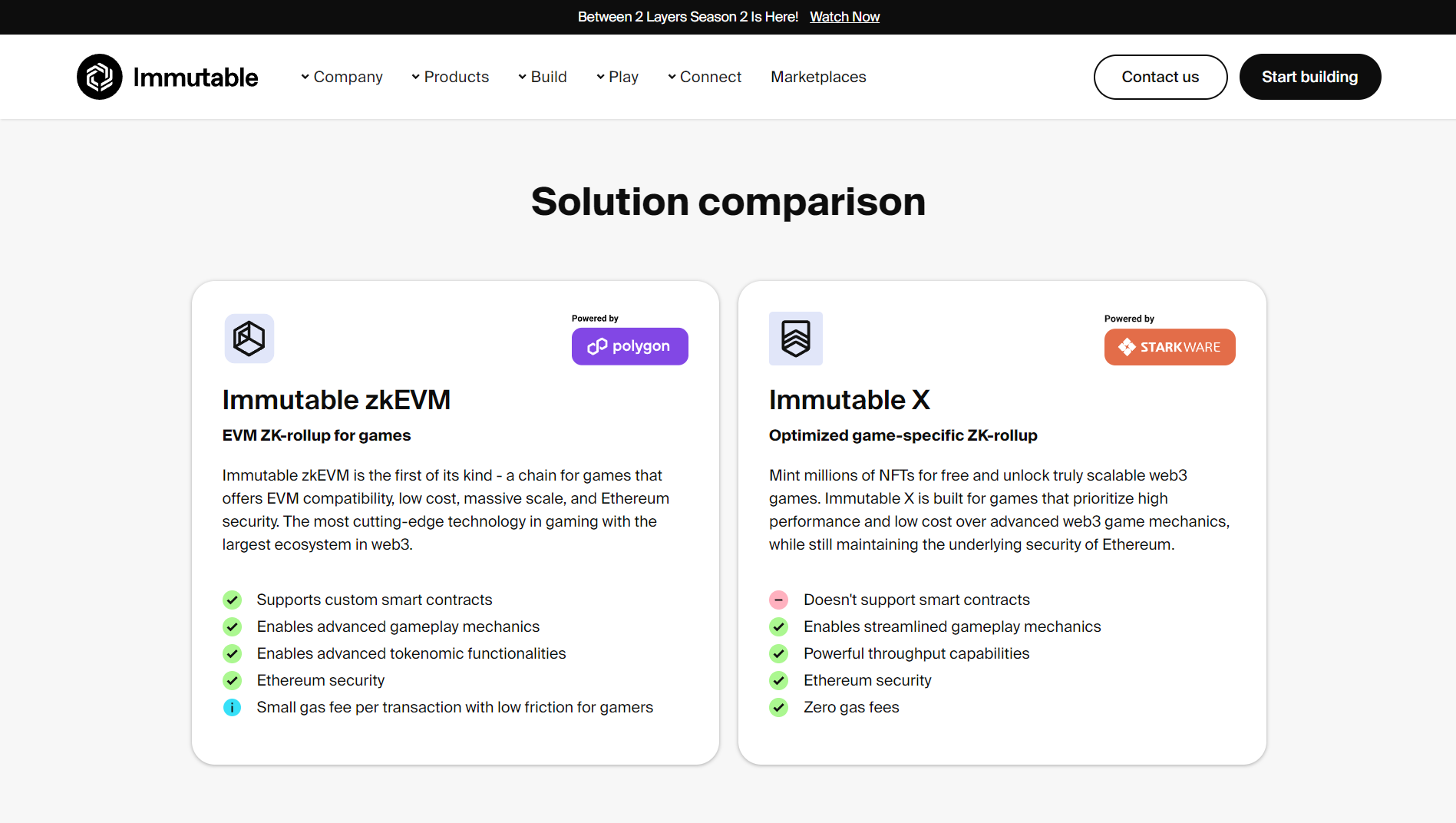Click Enables advanced tokenomic functionalities text
The width and height of the screenshot is (1456, 823).
(x=411, y=653)
